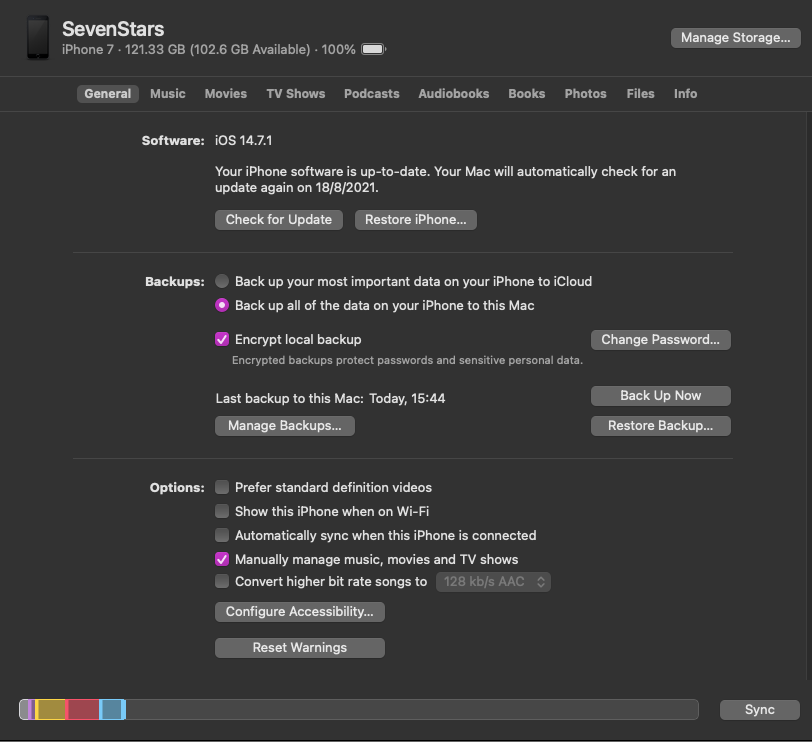Open the Movies tab

click(226, 94)
